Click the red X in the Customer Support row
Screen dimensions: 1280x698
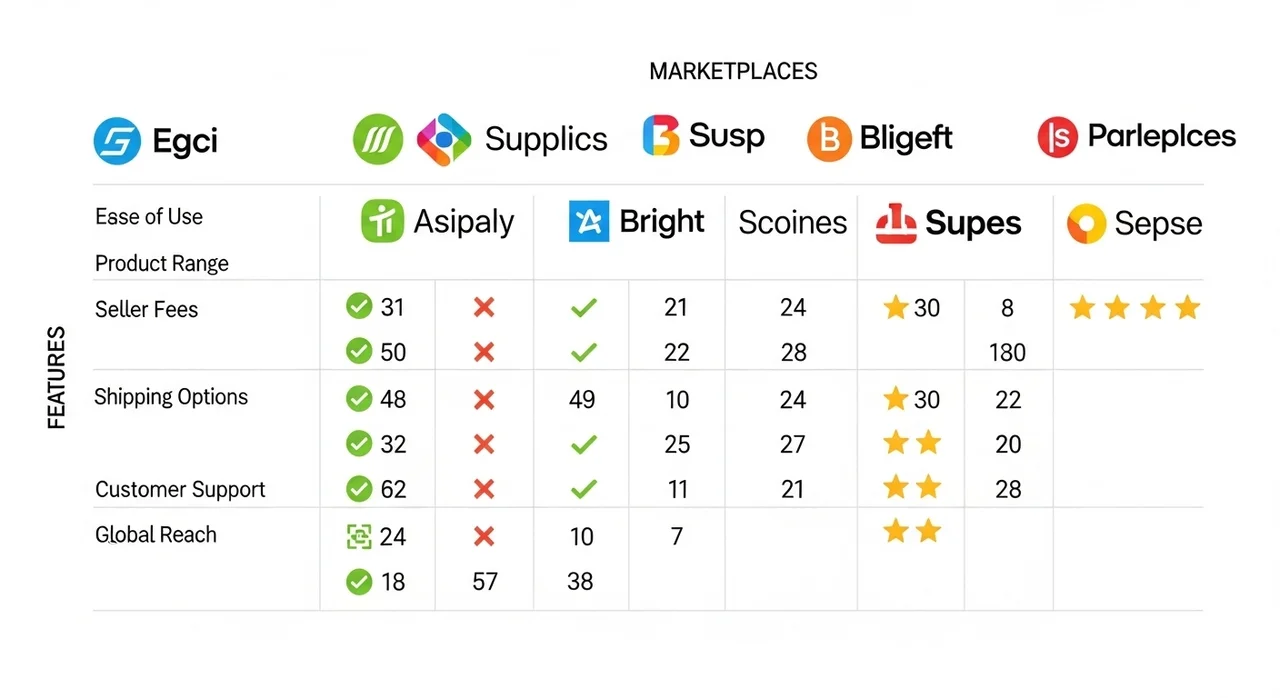click(484, 489)
